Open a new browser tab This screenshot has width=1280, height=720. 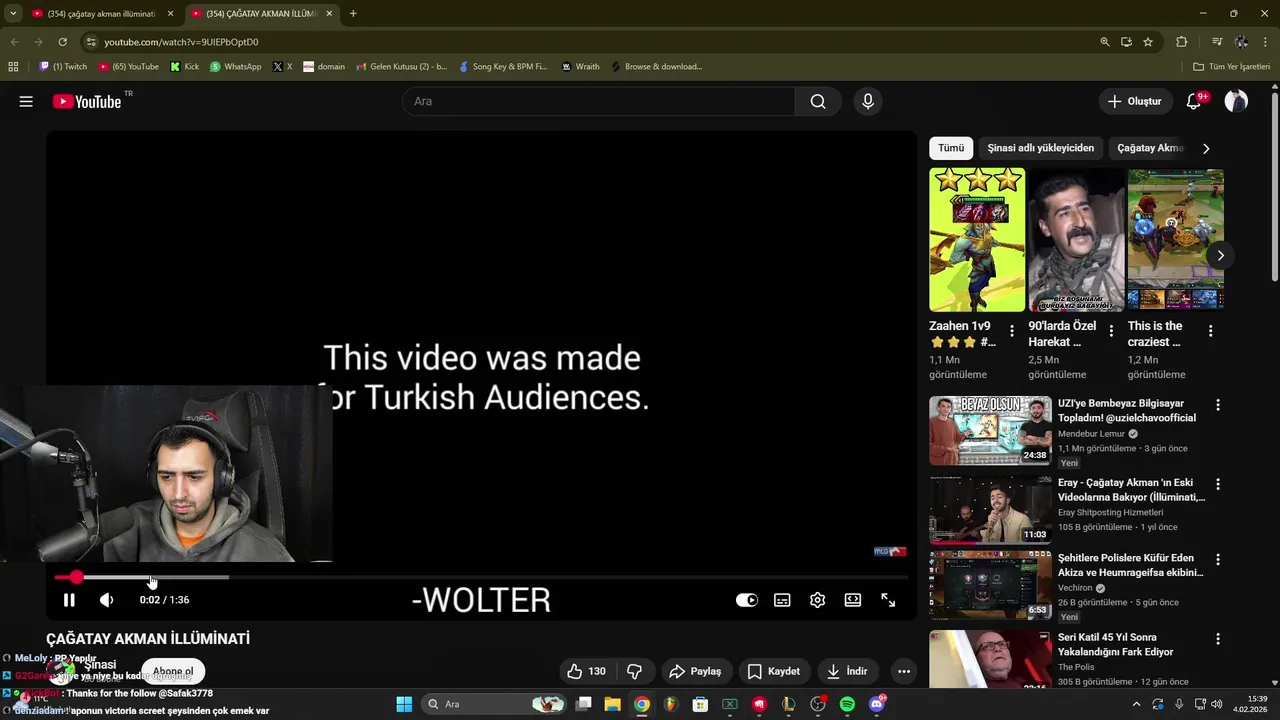click(353, 14)
